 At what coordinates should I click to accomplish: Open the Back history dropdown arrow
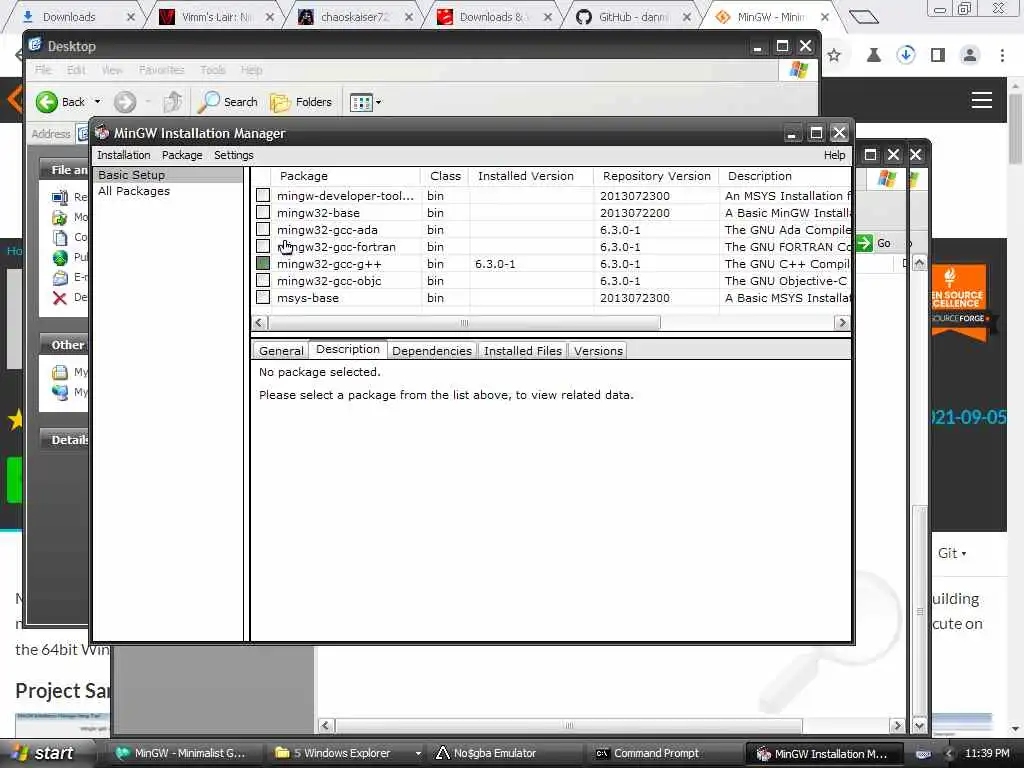click(97, 102)
